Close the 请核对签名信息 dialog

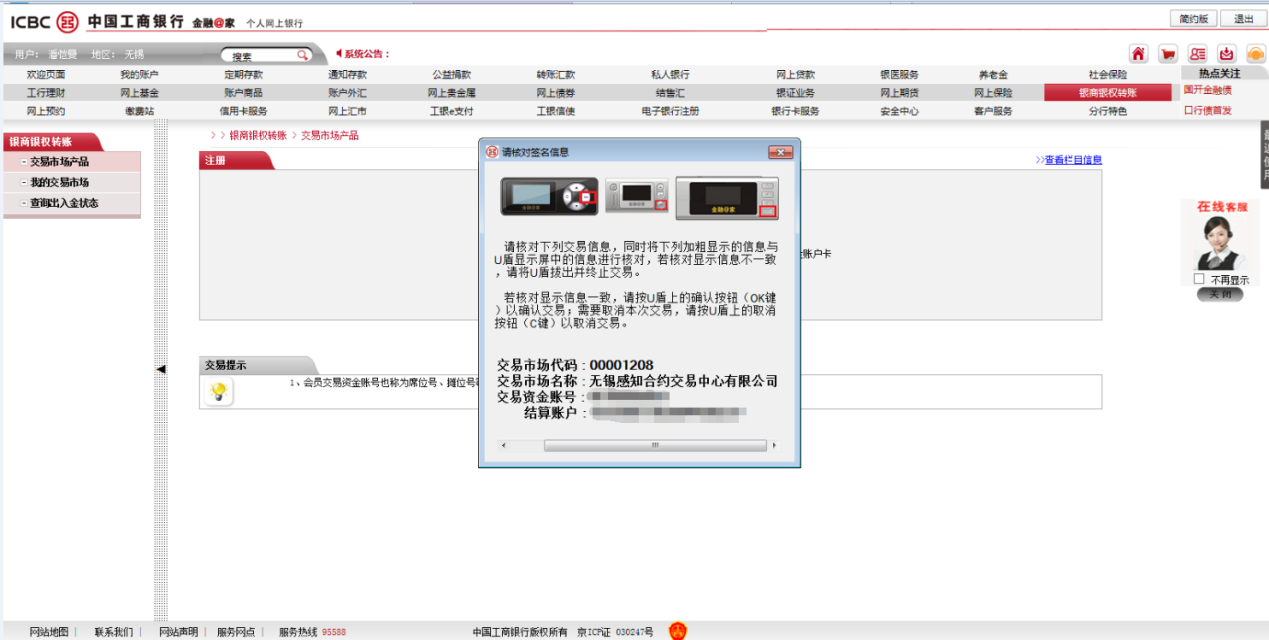click(781, 152)
